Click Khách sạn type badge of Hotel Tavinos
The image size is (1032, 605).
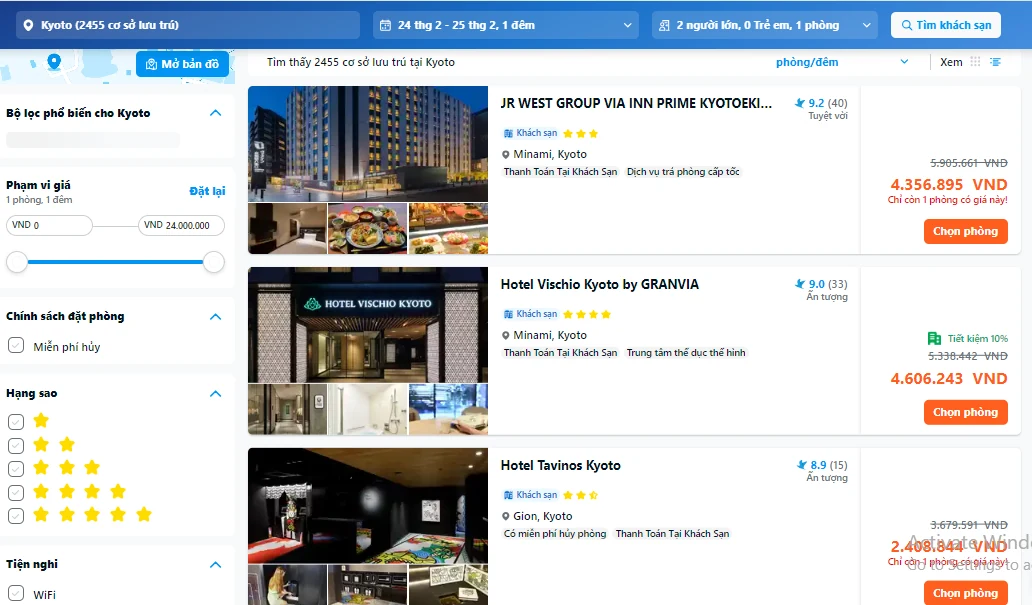coord(530,495)
